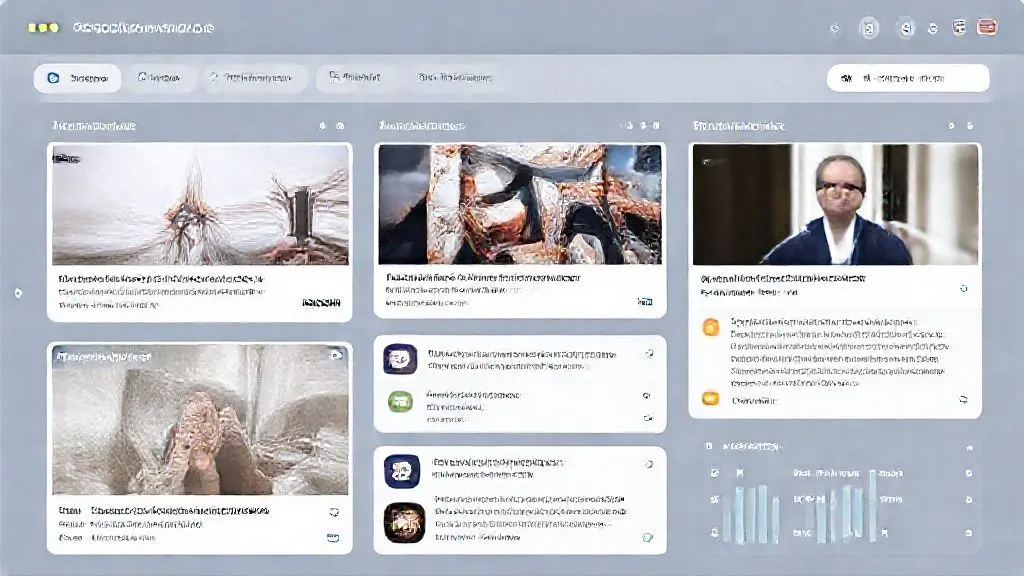The image size is (1024, 576).
Task: Click the search field in the top-right toolbar
Action: tap(907, 78)
